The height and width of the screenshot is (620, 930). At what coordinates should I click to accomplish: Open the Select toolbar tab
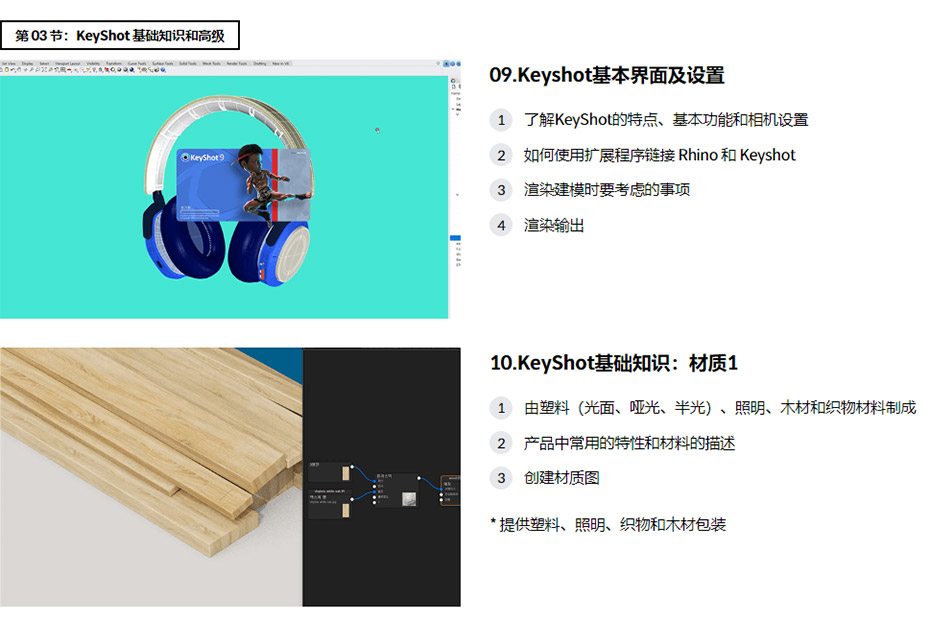[x=44, y=63]
